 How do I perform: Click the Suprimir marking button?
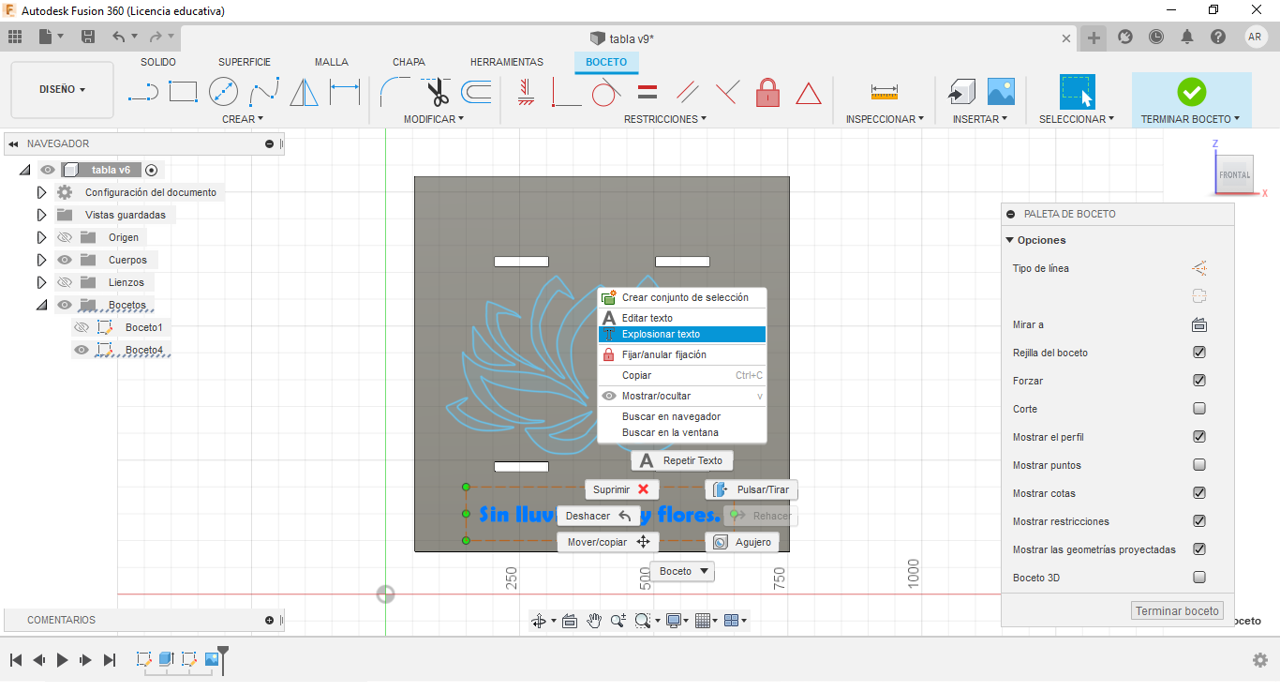pyautogui.click(x=622, y=490)
